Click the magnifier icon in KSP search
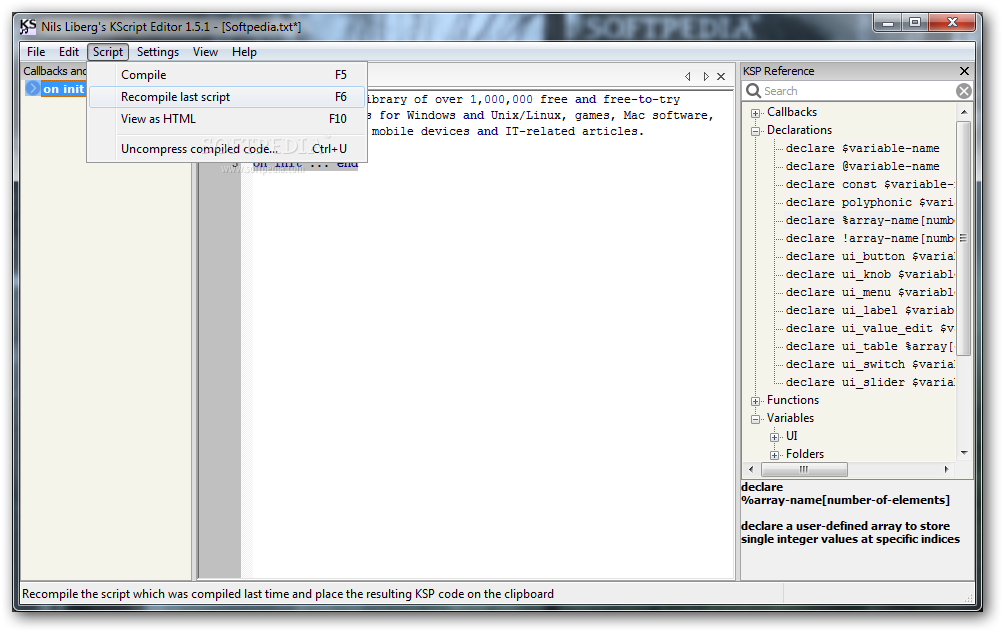 pyautogui.click(x=753, y=91)
